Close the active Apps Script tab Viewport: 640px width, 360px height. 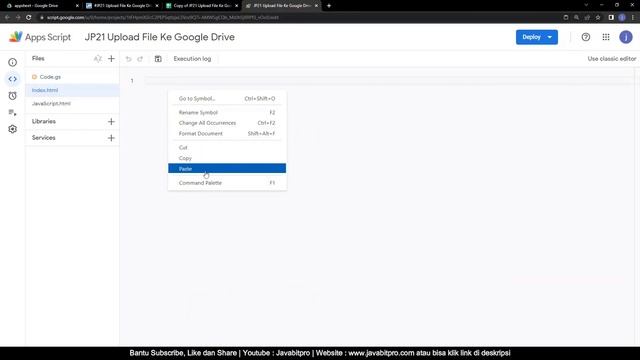(316, 6)
